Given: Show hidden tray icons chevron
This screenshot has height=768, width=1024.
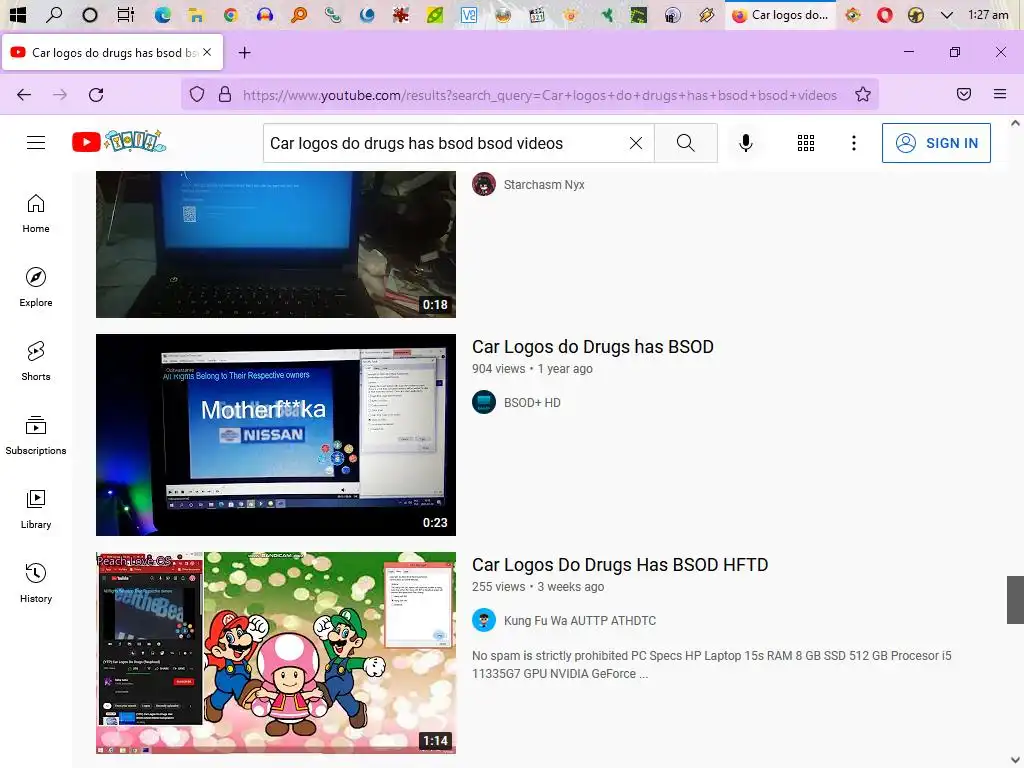Looking at the screenshot, I should 946,14.
